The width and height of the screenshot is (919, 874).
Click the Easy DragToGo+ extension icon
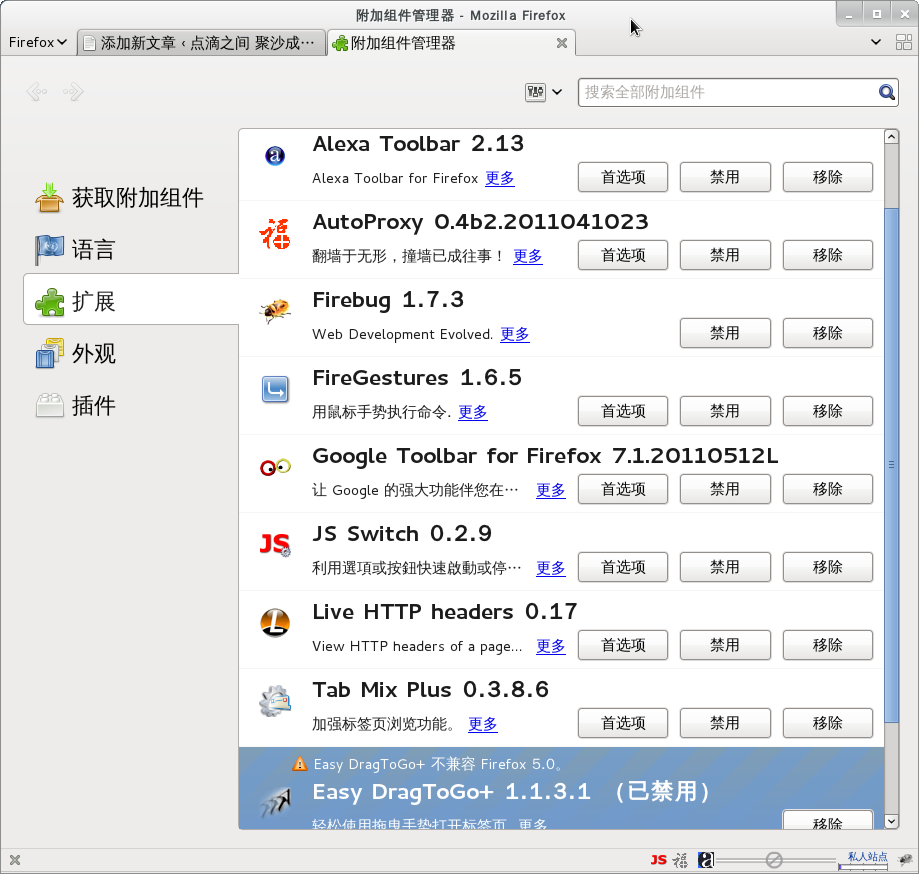coord(275,802)
